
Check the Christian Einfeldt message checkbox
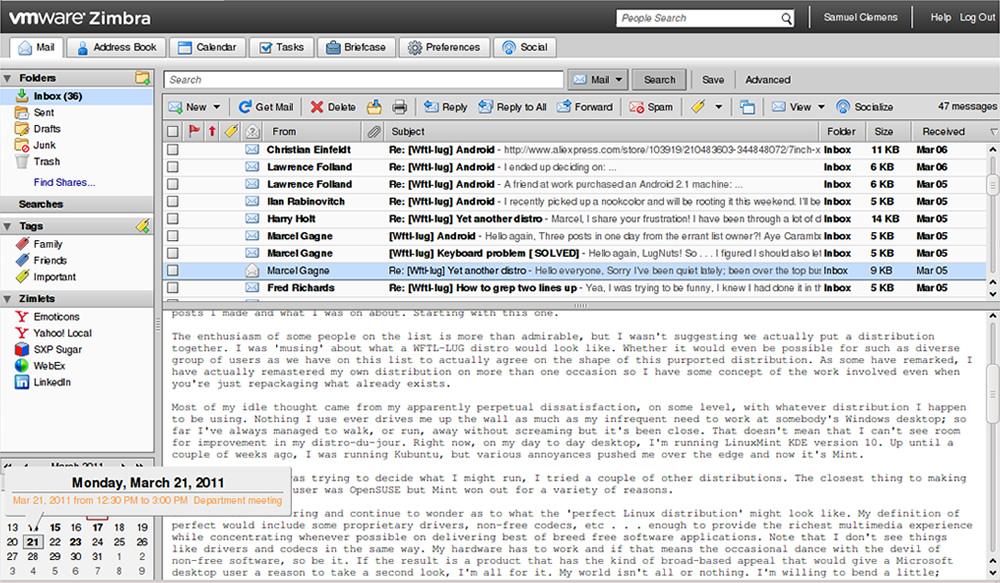pos(173,150)
